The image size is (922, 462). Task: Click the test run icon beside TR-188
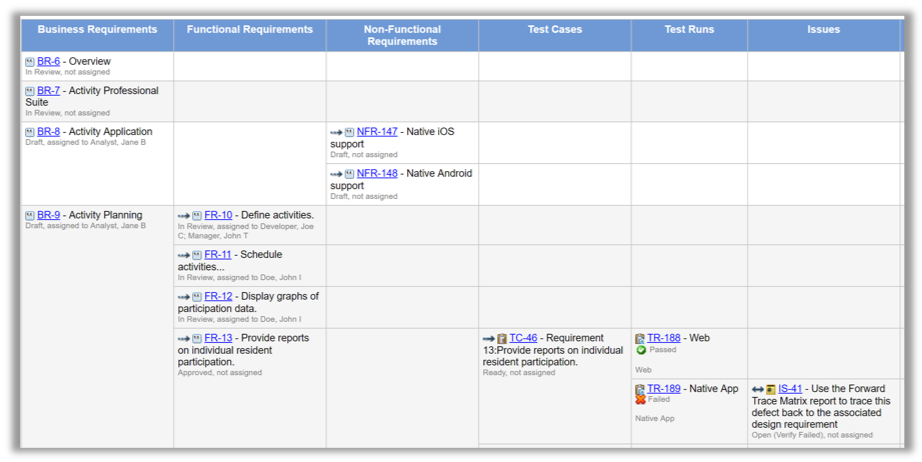pos(640,339)
